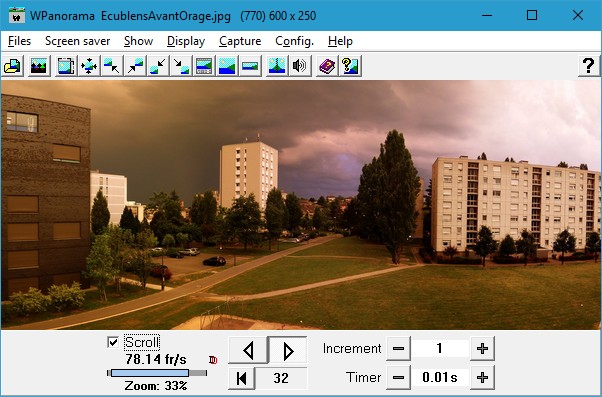Click the large question mark help button
602x397 pixels.
point(589,66)
